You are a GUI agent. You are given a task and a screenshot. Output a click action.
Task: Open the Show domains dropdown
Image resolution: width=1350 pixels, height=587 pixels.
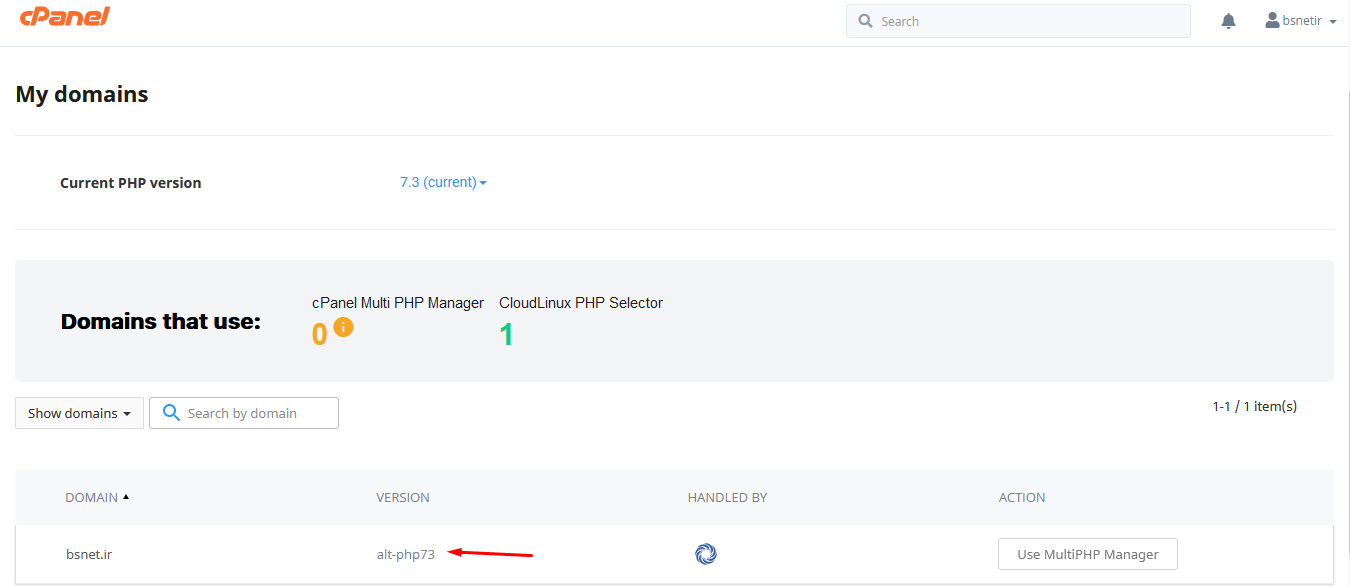(x=79, y=413)
